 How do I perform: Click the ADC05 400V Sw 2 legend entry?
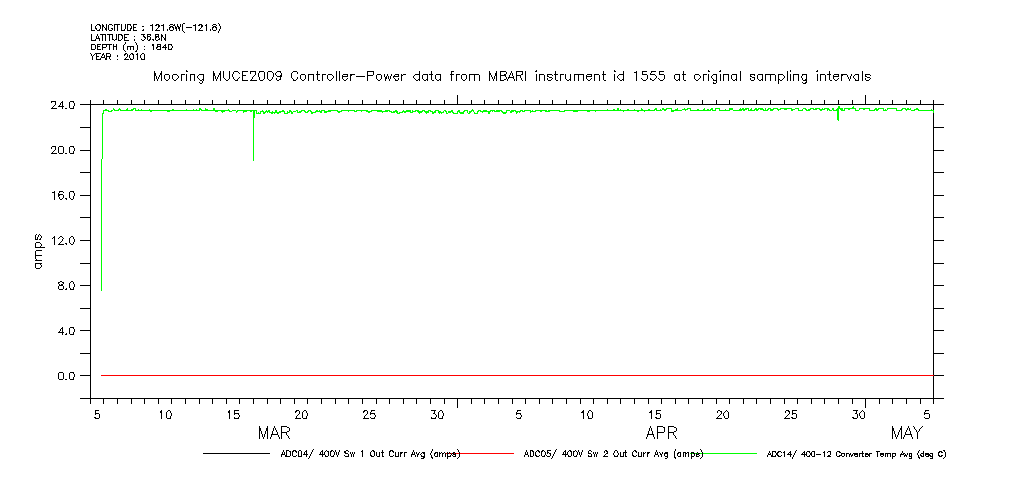pyautogui.click(x=613, y=454)
